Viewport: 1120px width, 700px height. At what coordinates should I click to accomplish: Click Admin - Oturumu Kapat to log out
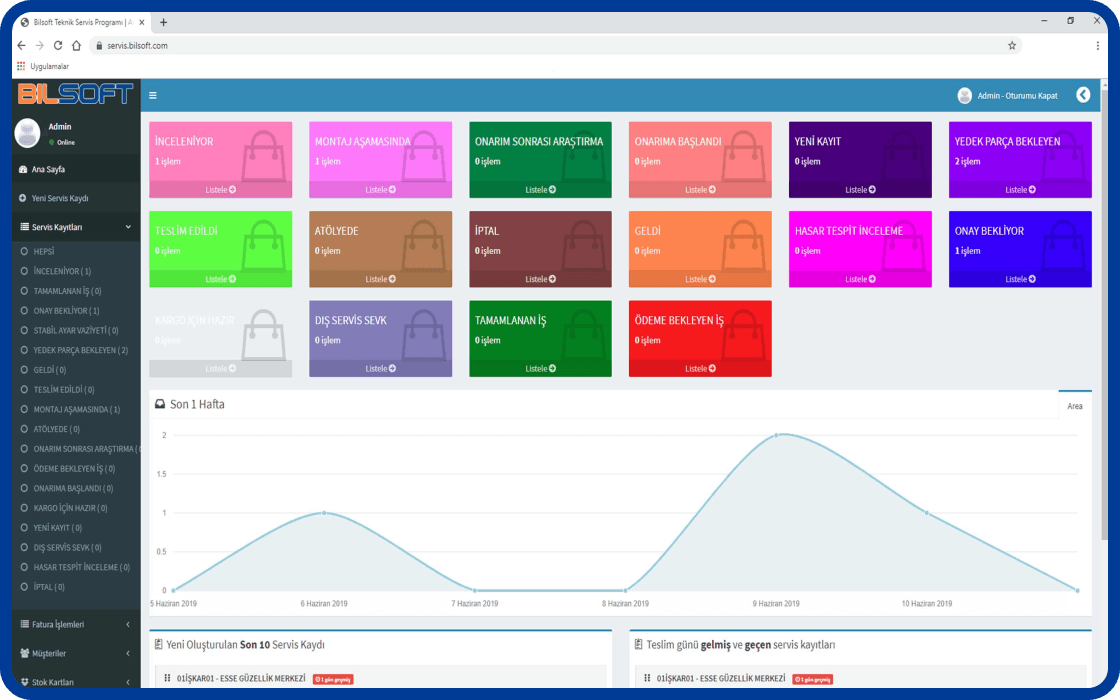click(1017, 96)
